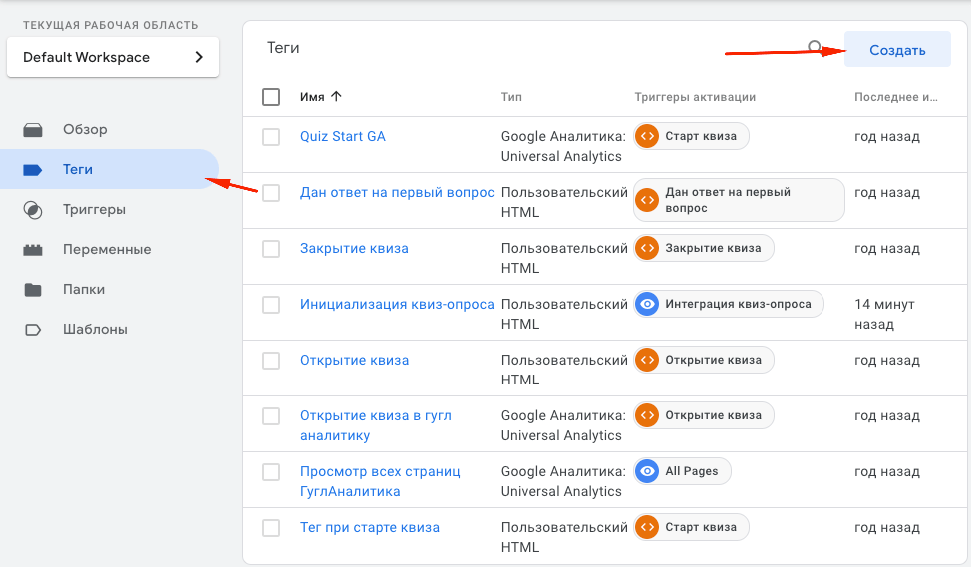Click the Шаблоны label icon in sidebar
Image resolution: width=971 pixels, height=567 pixels.
(x=33, y=330)
